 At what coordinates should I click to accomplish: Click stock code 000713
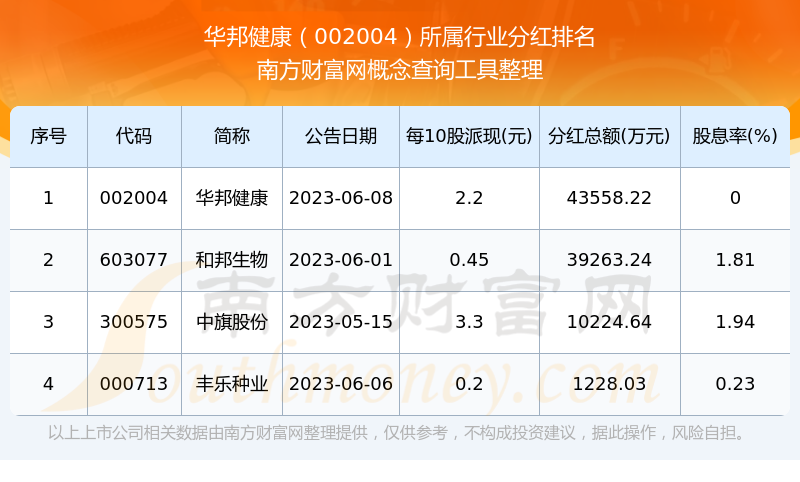(x=134, y=384)
